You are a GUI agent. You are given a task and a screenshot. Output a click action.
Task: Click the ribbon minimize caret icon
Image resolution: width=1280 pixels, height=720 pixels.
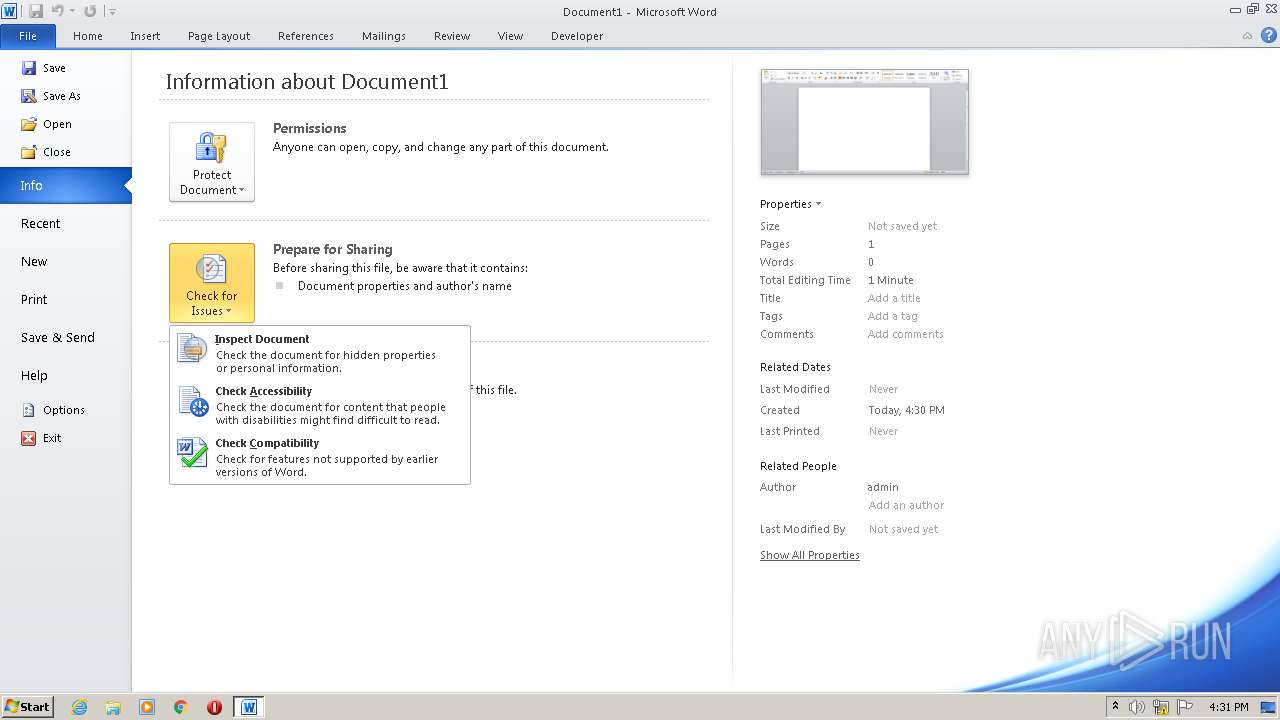1247,36
